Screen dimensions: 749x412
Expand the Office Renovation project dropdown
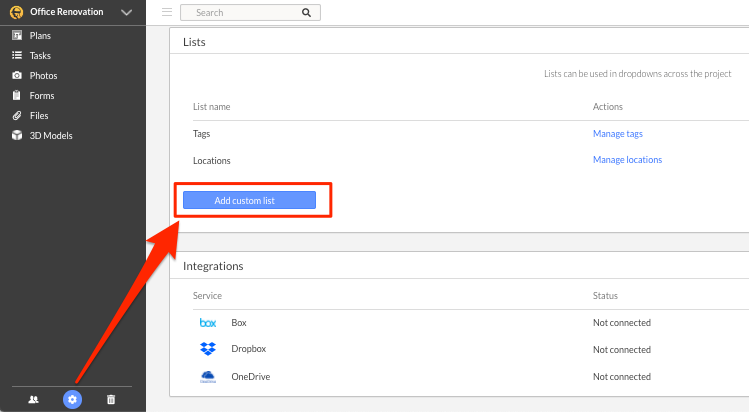tap(126, 12)
